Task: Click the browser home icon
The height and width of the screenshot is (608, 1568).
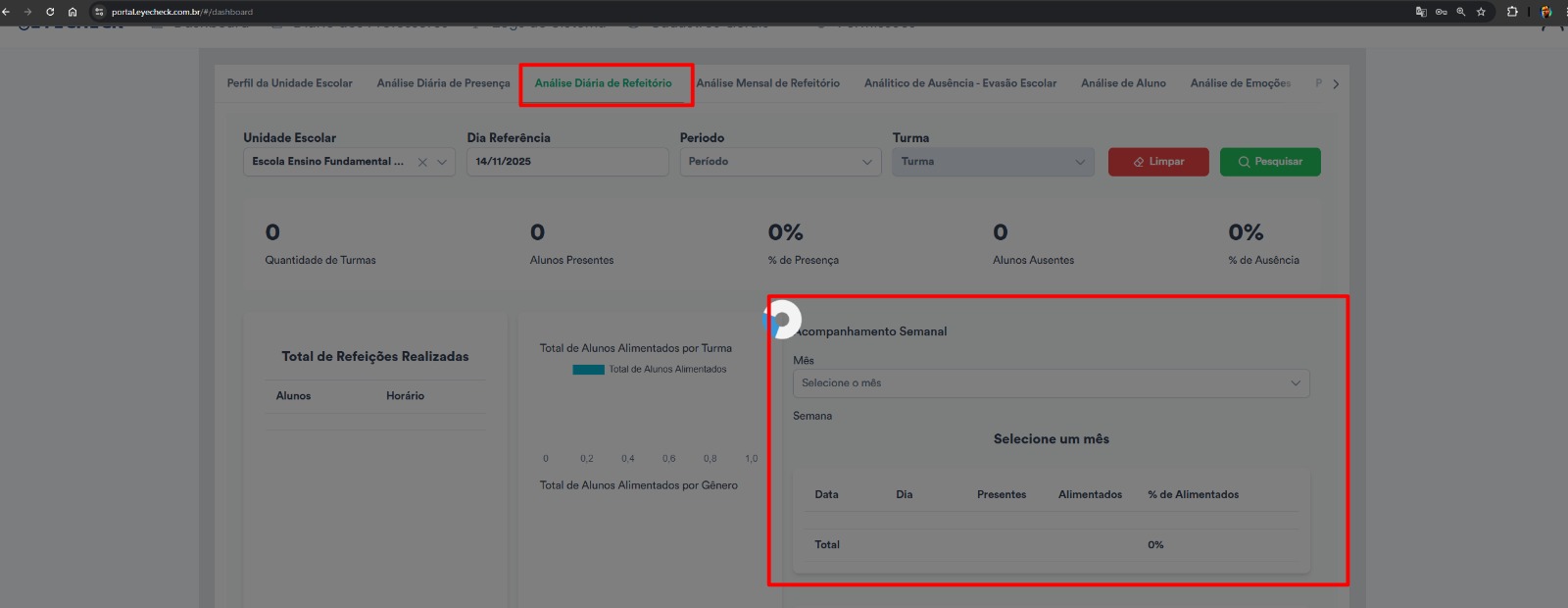Action: click(73, 12)
